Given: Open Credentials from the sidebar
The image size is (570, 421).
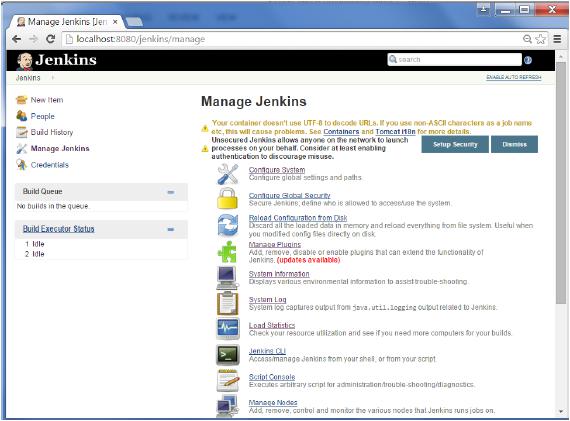Looking at the screenshot, I should pyautogui.click(x=49, y=165).
